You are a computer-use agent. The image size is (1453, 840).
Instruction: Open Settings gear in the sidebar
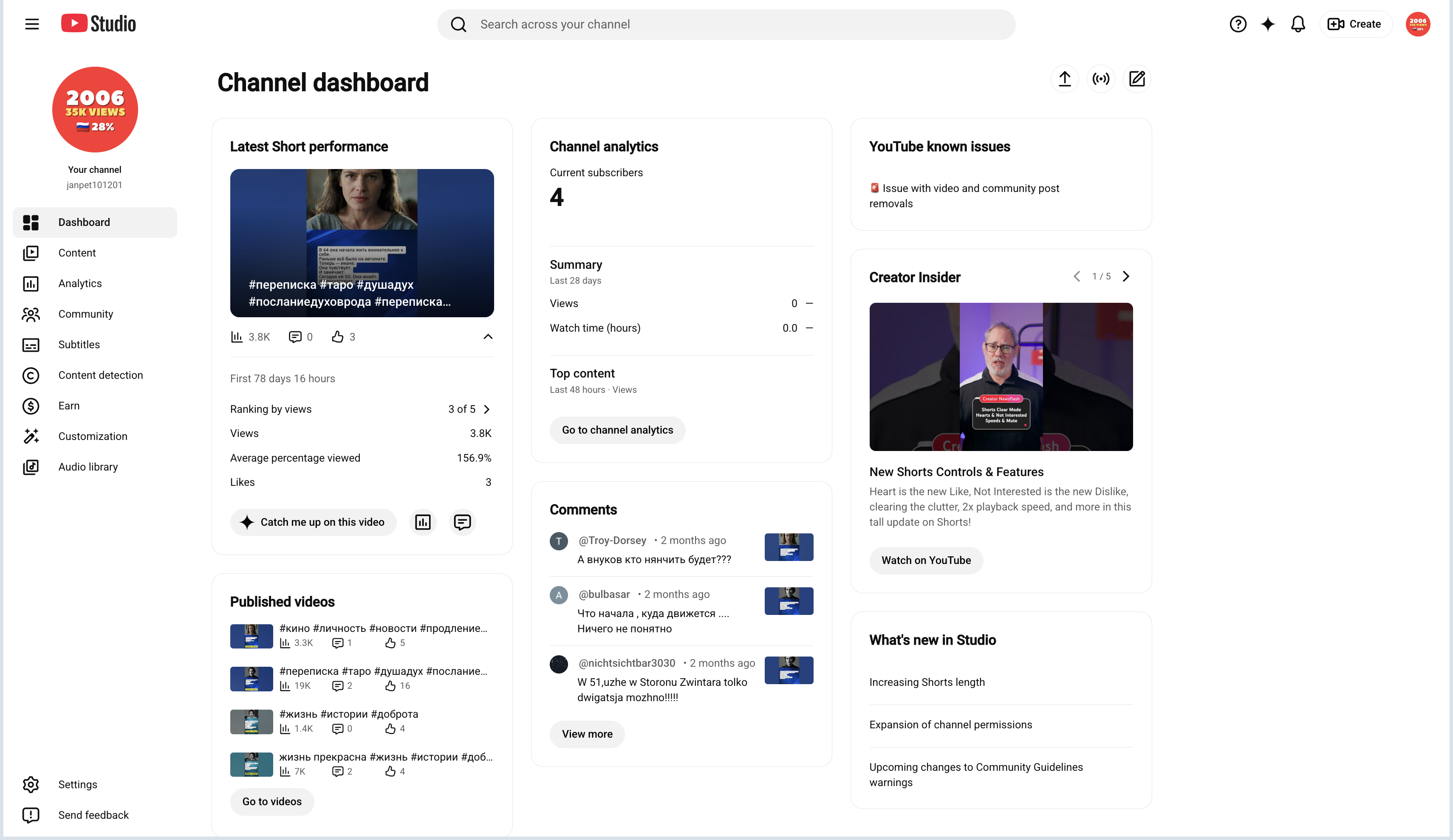click(x=95, y=785)
